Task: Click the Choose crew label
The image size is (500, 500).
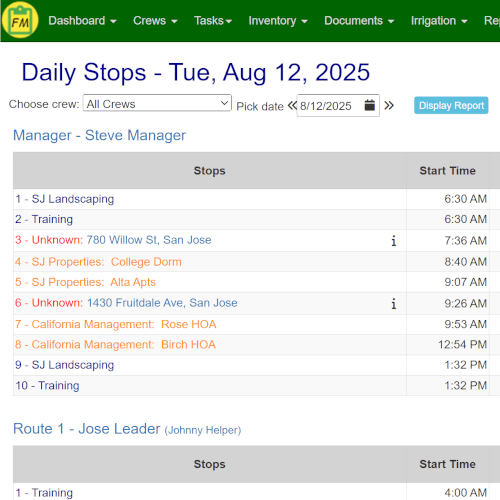Action: [x=44, y=104]
